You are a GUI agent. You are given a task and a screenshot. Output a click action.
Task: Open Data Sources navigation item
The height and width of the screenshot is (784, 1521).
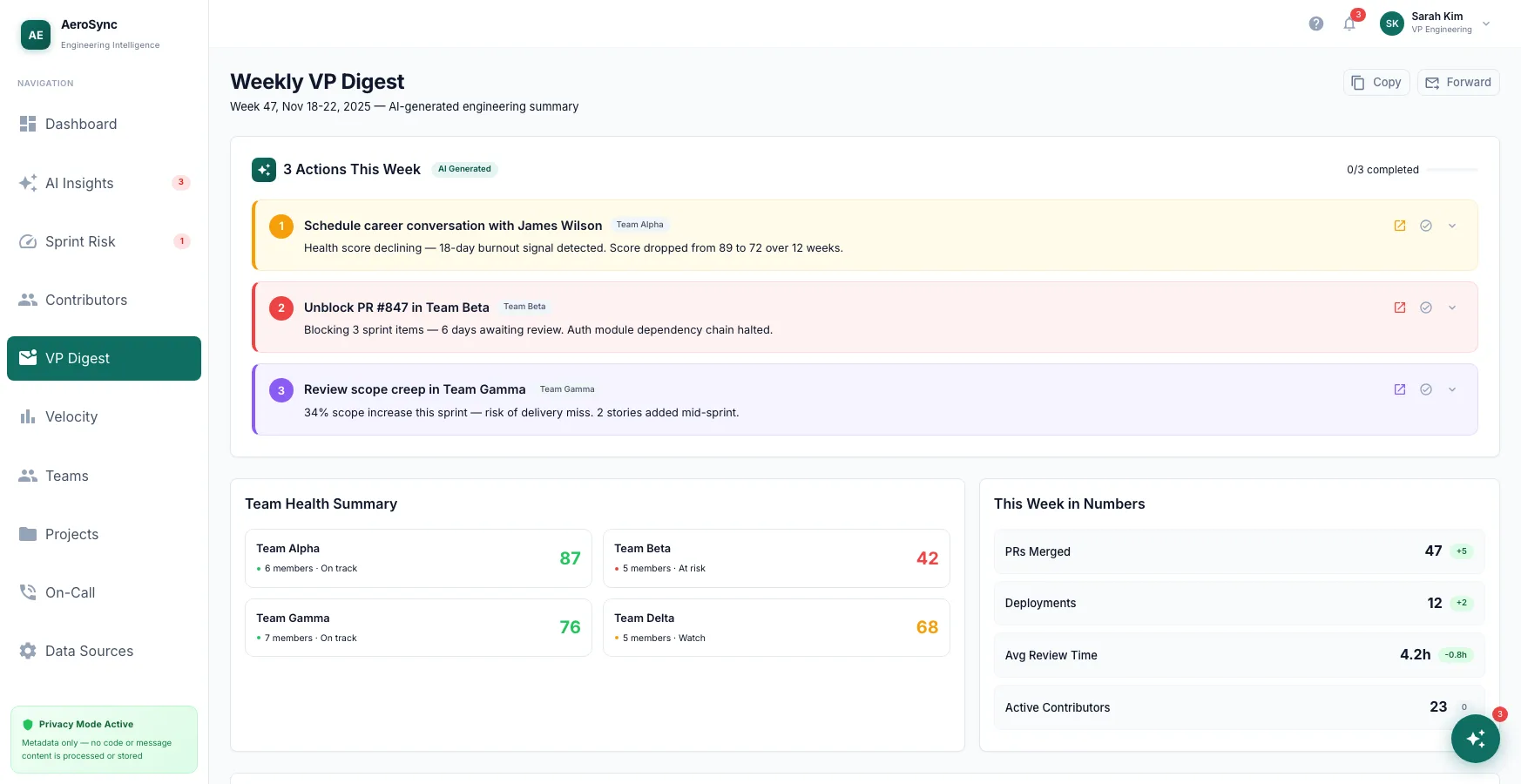coord(104,651)
